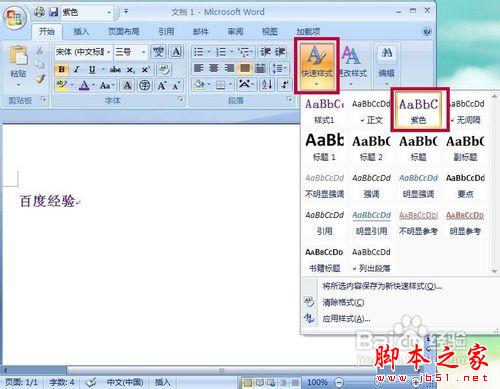Align text right
Viewport: 500px width, 389px height.
229,68
